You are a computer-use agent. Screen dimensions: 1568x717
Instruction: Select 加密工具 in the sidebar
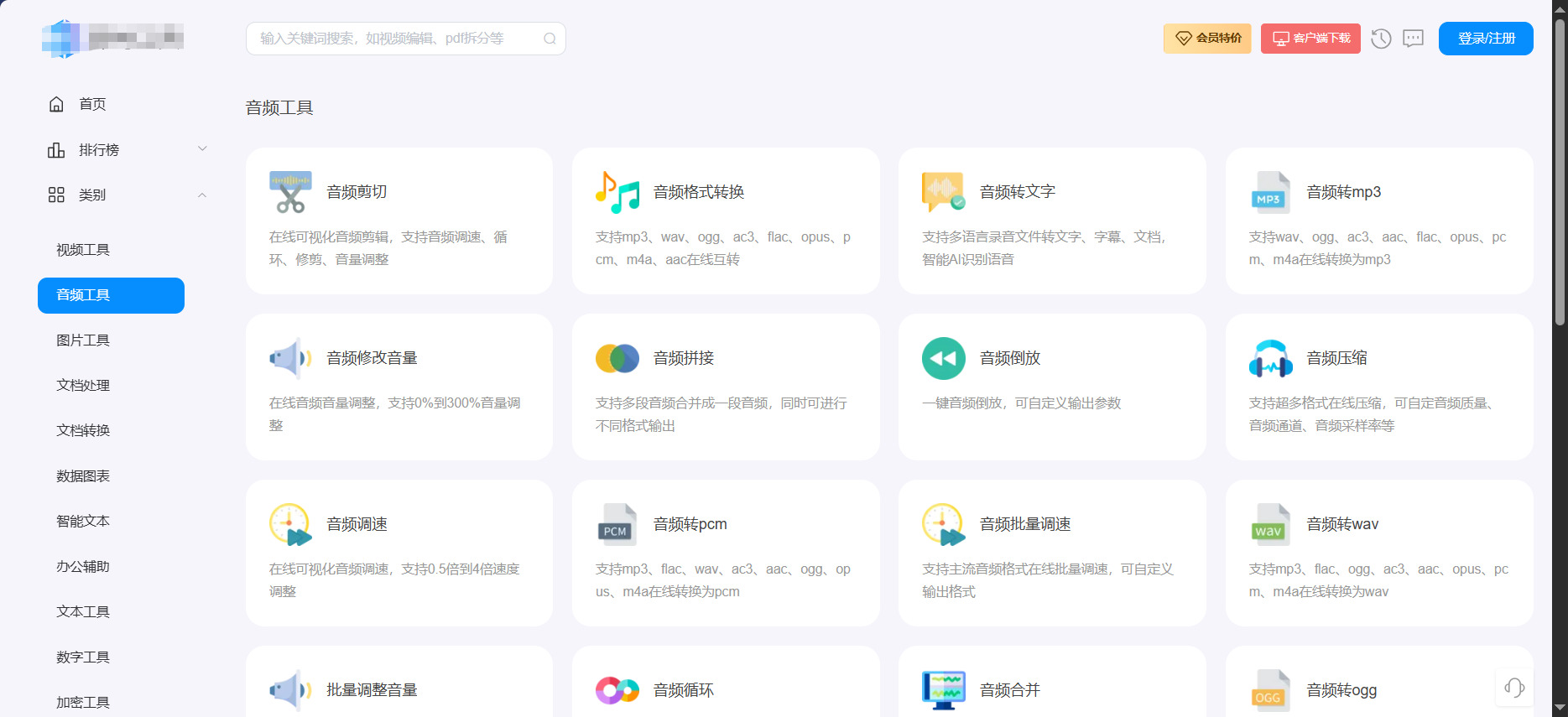[83, 703]
